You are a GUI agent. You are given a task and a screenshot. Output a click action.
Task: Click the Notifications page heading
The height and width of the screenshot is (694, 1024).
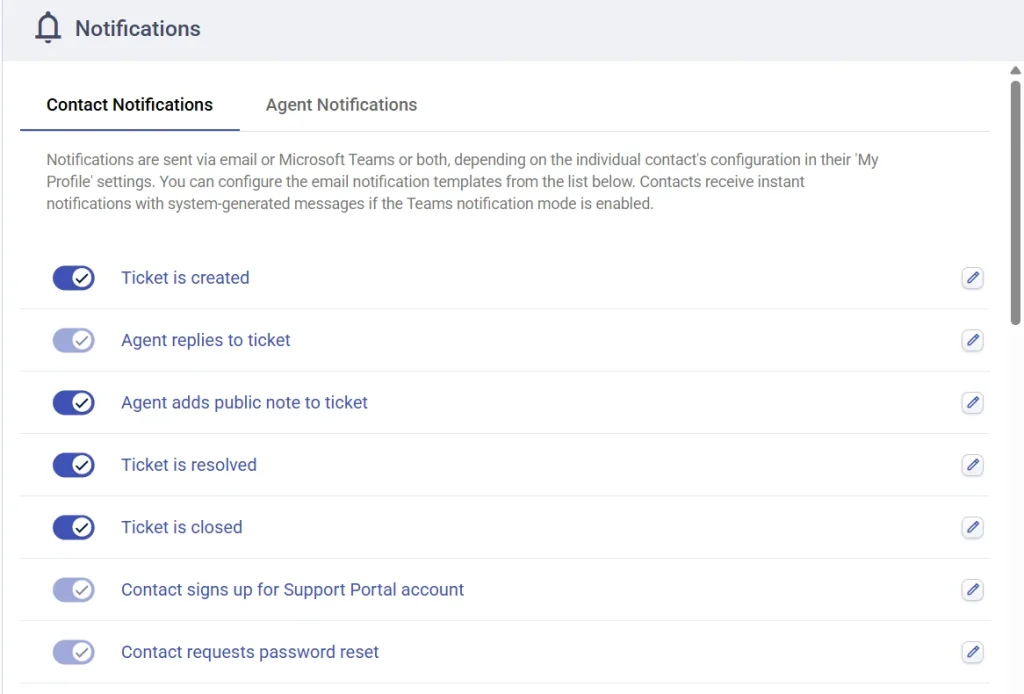pyautogui.click(x=138, y=29)
